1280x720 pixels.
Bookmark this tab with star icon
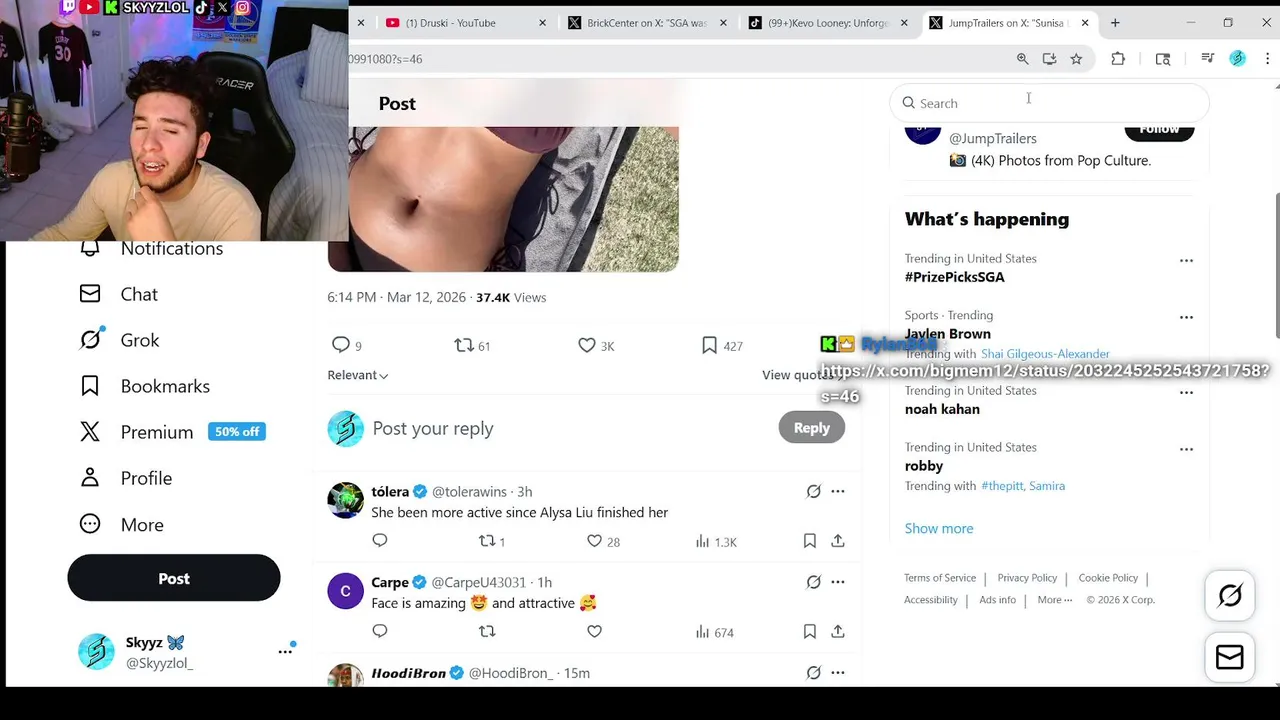coord(1076,59)
